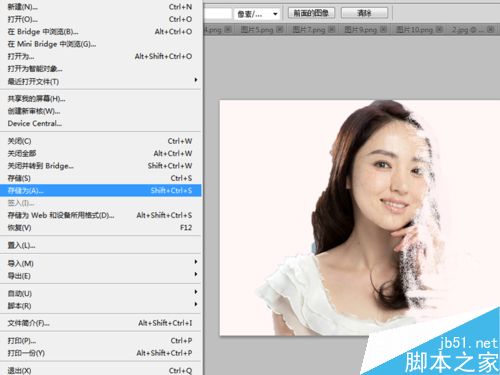Choose 新建(N)... from the File menu
The height and width of the screenshot is (375, 500).
pos(100,7)
